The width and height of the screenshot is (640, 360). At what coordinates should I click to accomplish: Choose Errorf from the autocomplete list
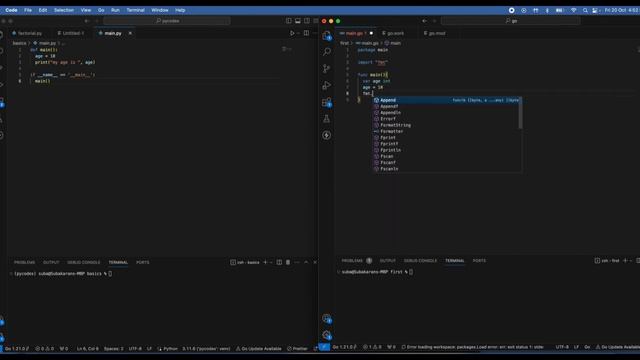click(446, 119)
